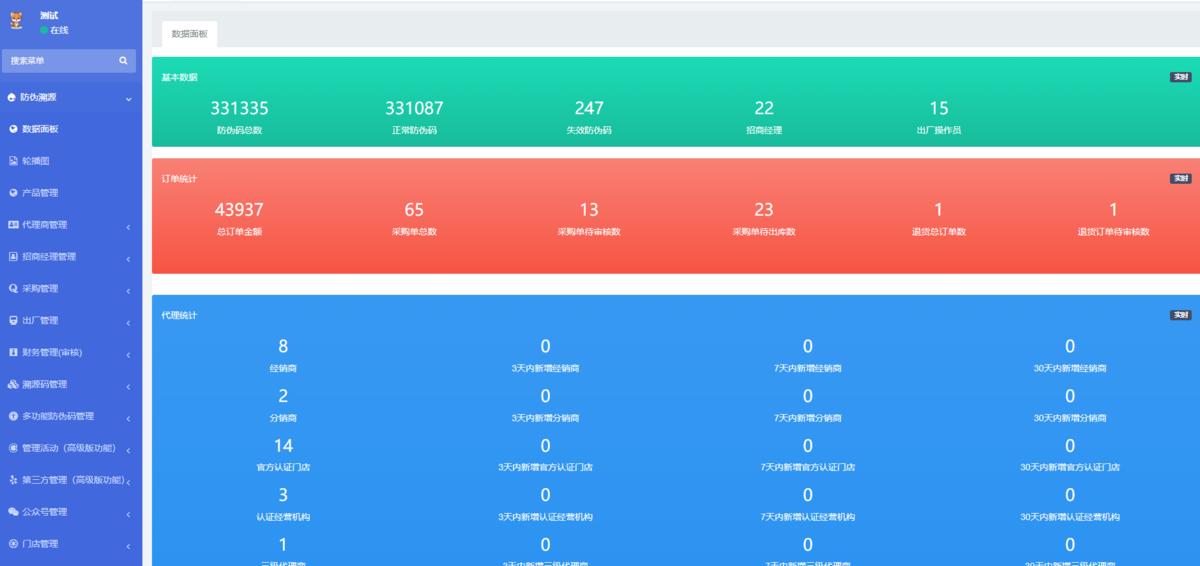Click the user avatar image
Screen dimensions: 1200x566
tap(16, 21)
